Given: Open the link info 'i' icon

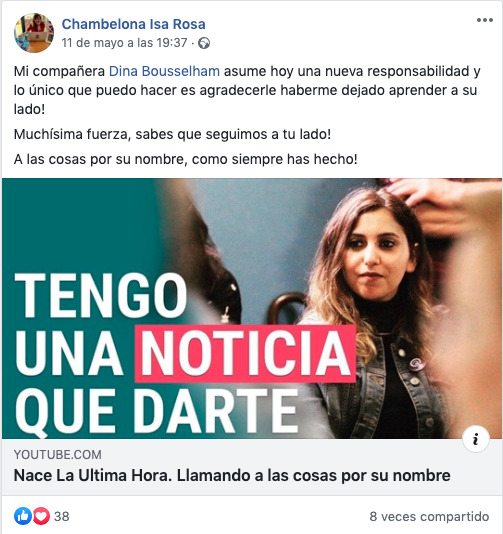Looking at the screenshot, I should [475, 439].
